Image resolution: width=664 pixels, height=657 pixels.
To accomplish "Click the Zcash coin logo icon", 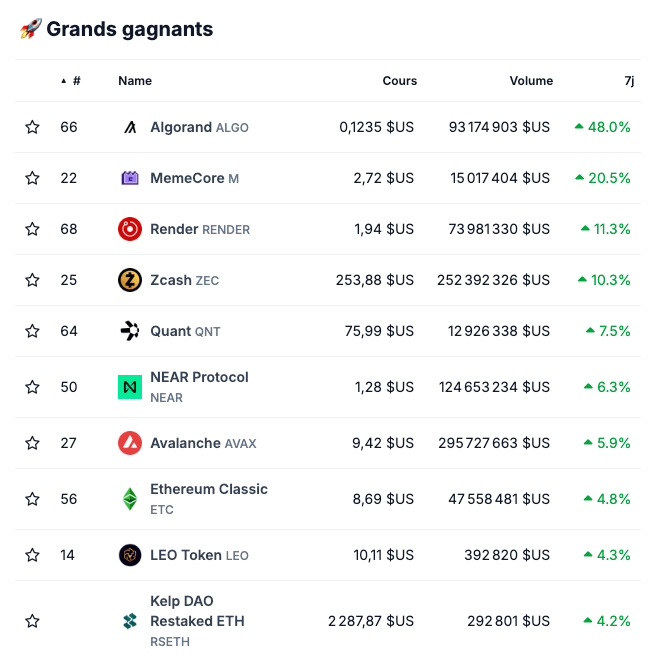I will pos(130,280).
